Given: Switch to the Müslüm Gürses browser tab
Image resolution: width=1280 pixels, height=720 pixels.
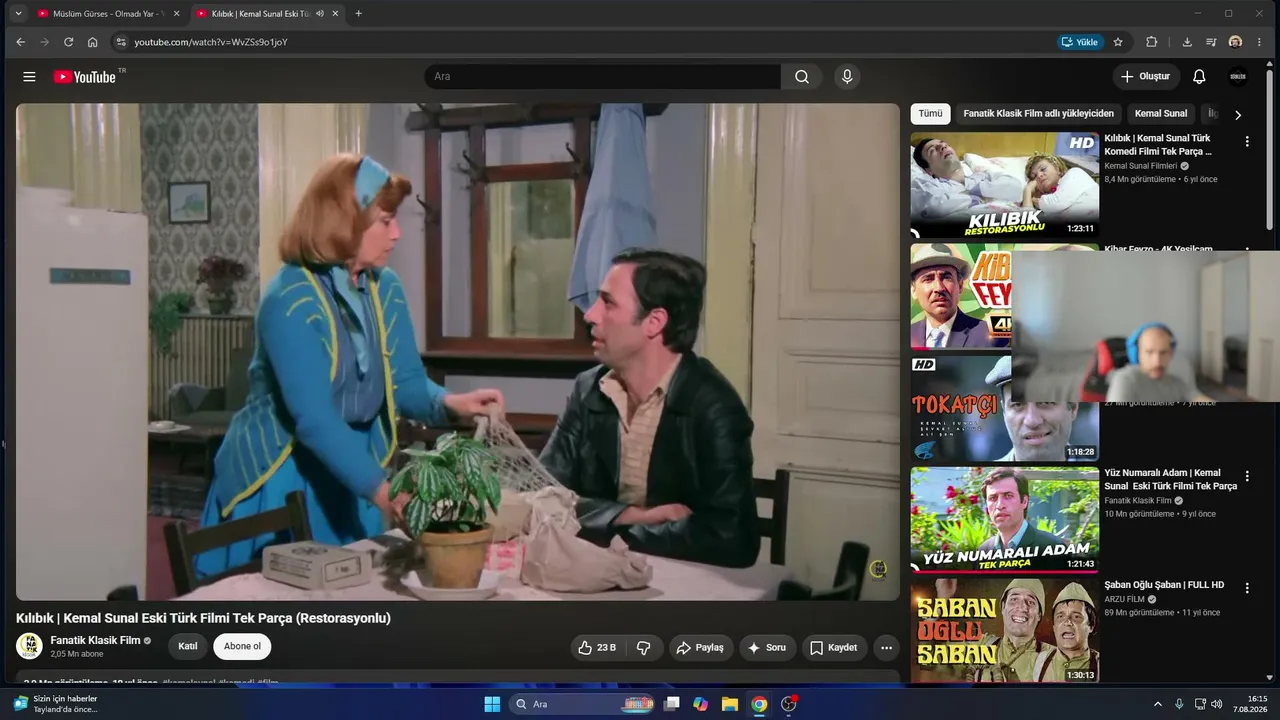Looking at the screenshot, I should click(x=108, y=14).
